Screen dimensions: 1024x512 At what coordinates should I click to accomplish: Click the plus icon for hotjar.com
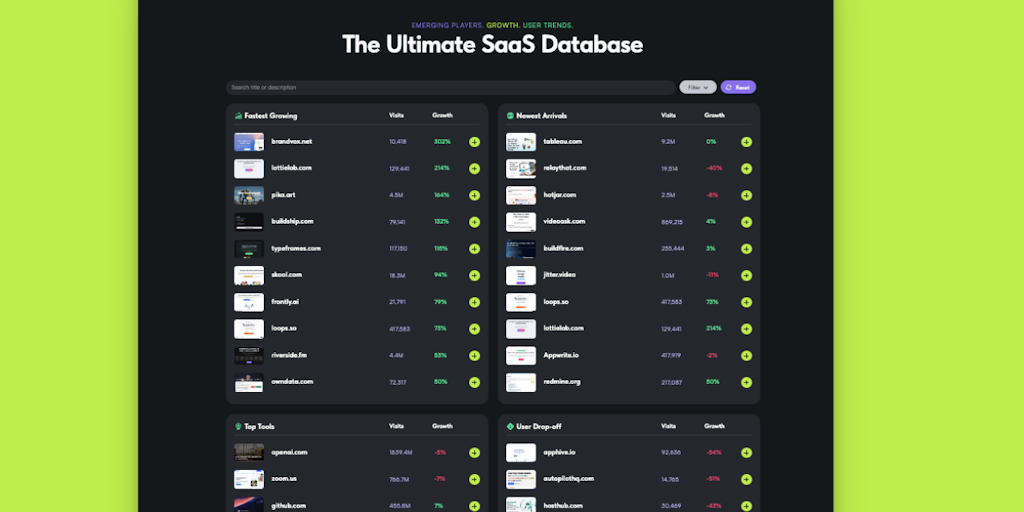click(746, 195)
